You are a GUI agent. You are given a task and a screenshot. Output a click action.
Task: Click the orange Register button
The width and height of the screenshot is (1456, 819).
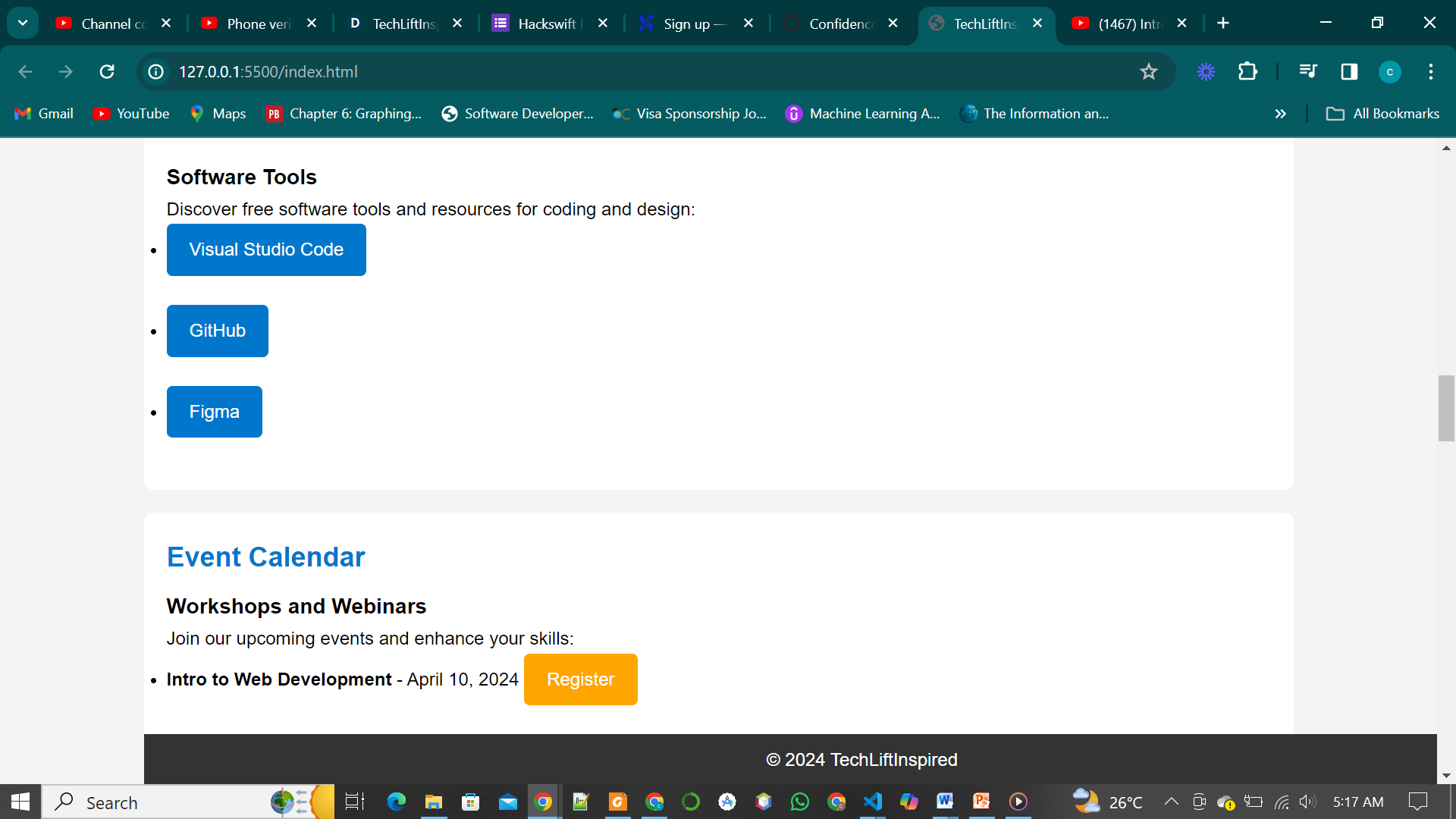click(x=580, y=679)
